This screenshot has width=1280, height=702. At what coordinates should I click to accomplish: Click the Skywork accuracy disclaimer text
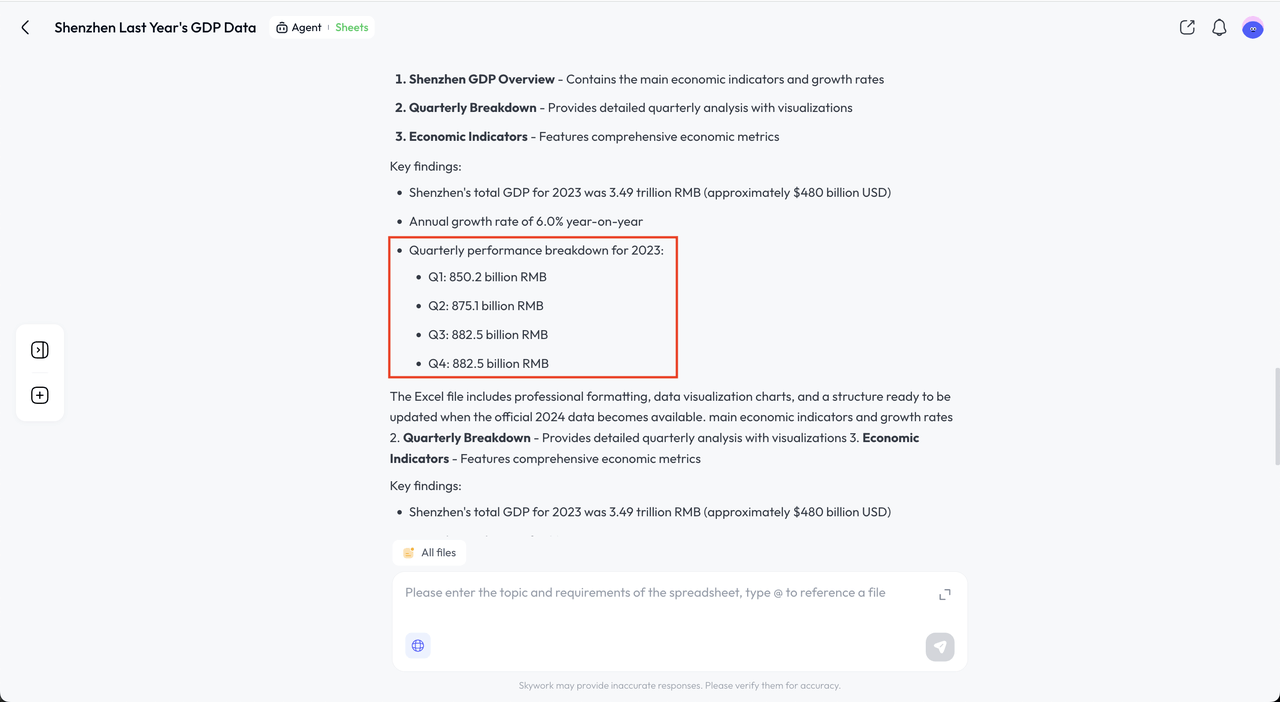click(679, 686)
